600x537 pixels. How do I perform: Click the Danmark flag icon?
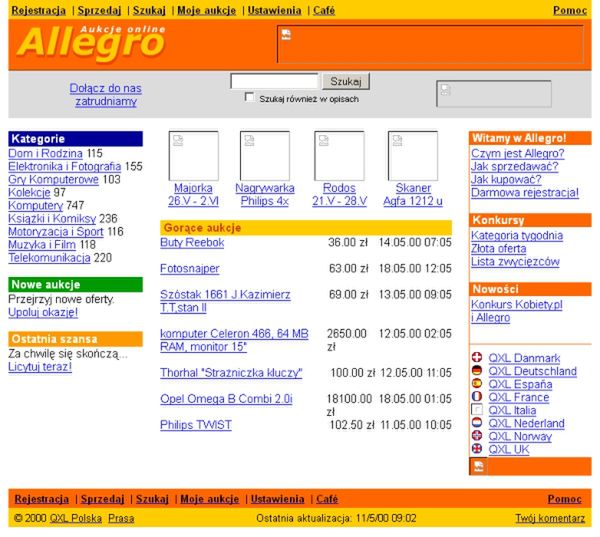(x=477, y=357)
